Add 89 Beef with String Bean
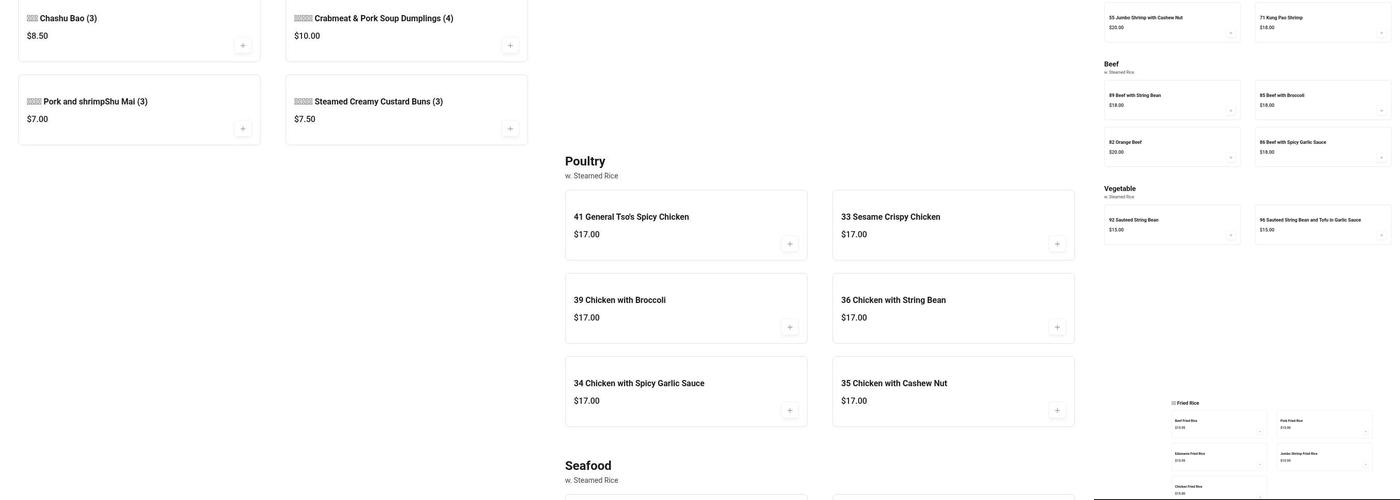 click(x=1231, y=110)
